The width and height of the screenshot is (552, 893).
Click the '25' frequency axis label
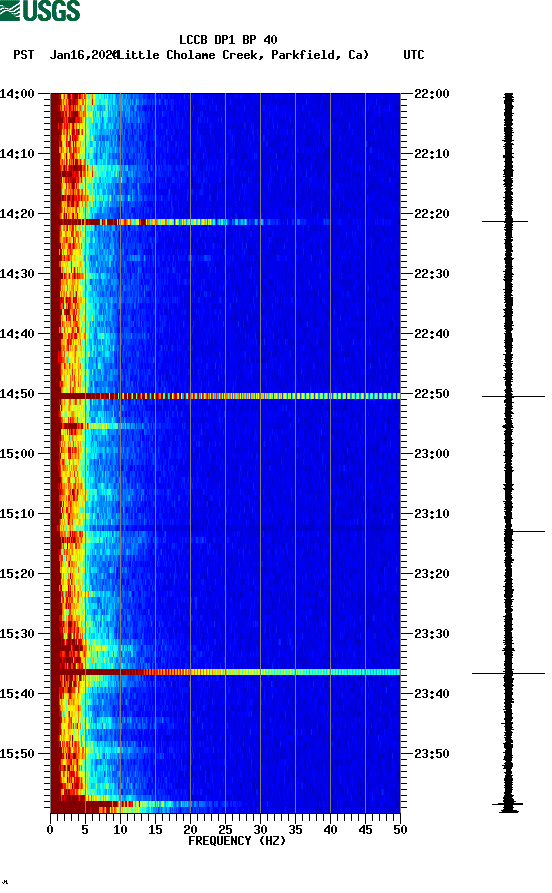pos(225,830)
